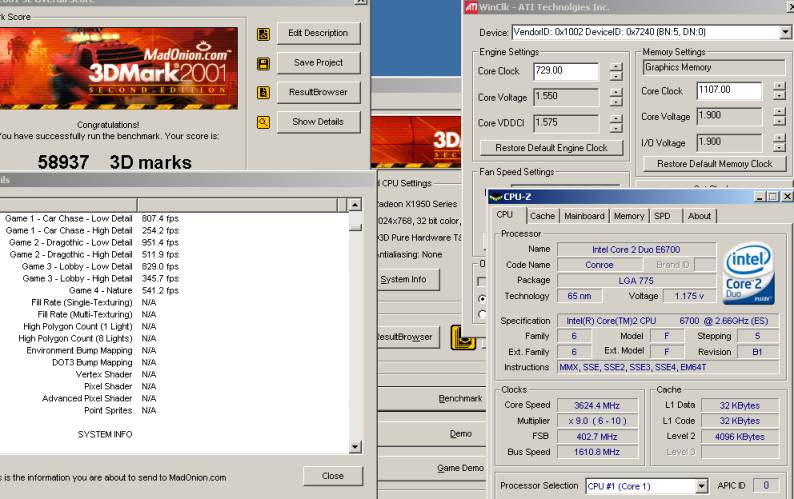Increase Core VDDCI with the up arrow

(616, 119)
